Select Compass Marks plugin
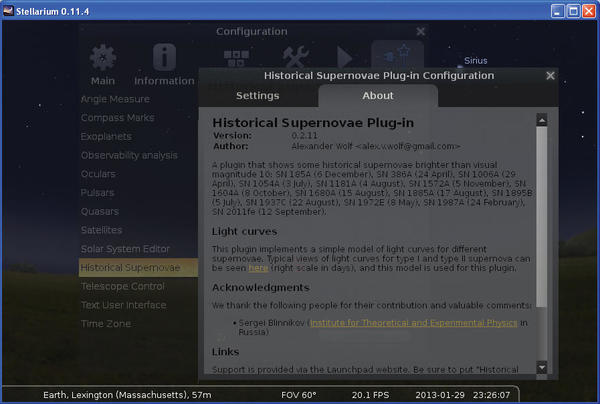Image resolution: width=600 pixels, height=404 pixels. 117,118
